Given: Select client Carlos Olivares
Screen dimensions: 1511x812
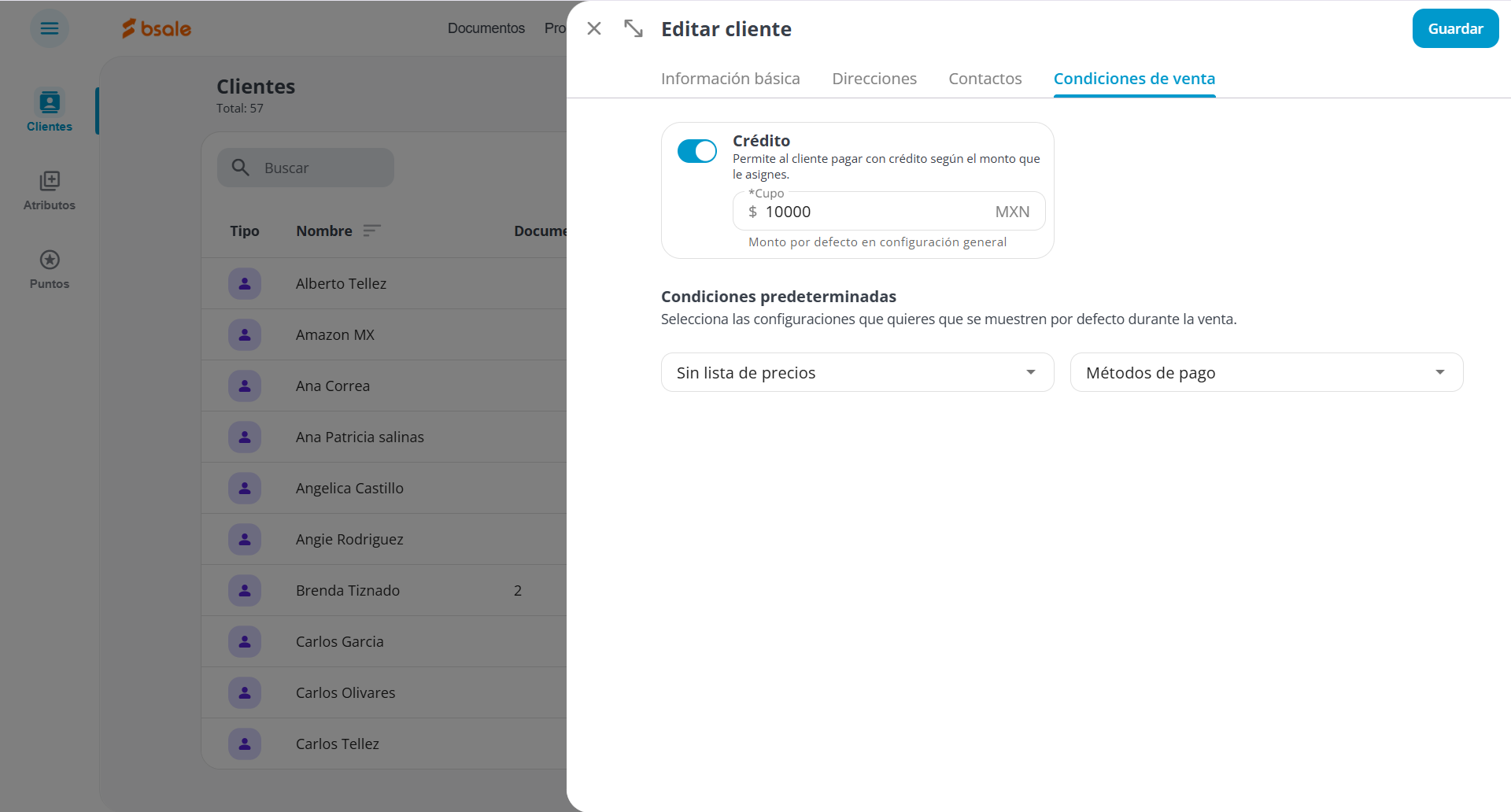Looking at the screenshot, I should [x=345, y=692].
